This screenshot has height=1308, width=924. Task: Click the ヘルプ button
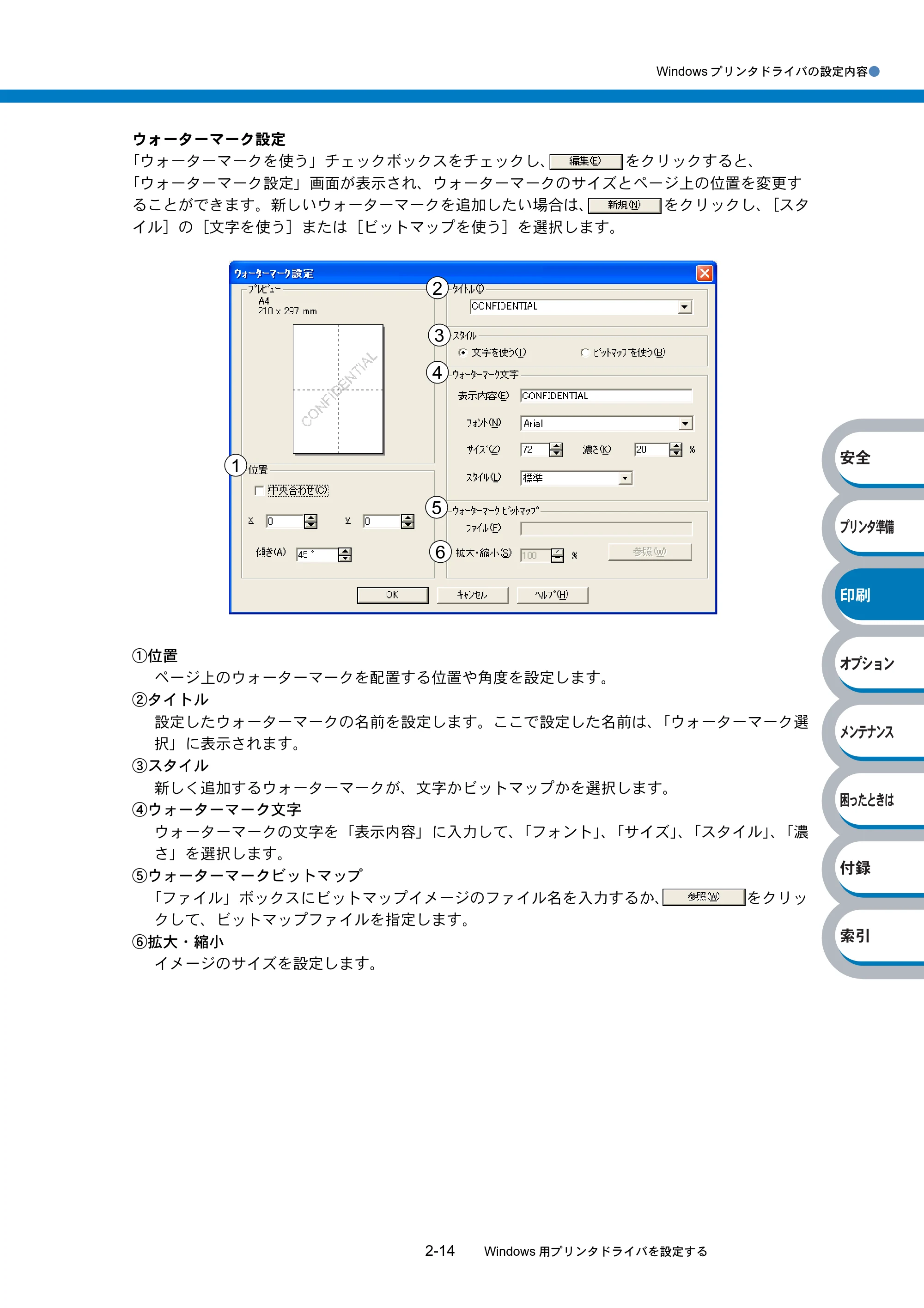[552, 595]
